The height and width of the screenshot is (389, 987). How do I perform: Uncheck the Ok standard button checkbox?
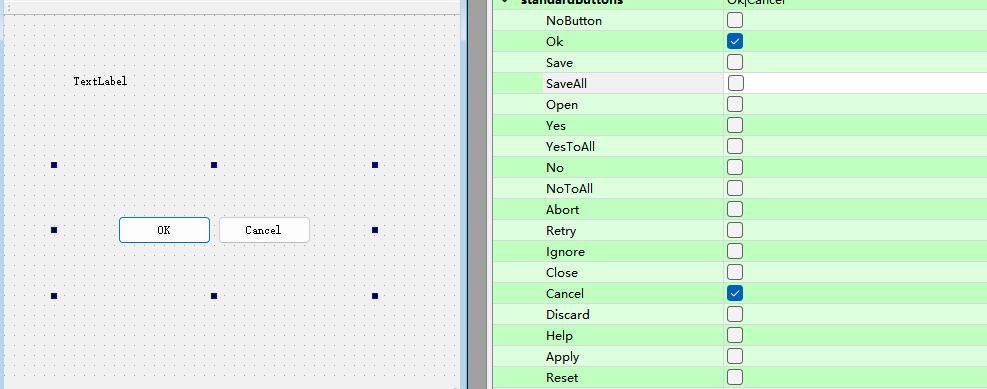[x=735, y=41]
